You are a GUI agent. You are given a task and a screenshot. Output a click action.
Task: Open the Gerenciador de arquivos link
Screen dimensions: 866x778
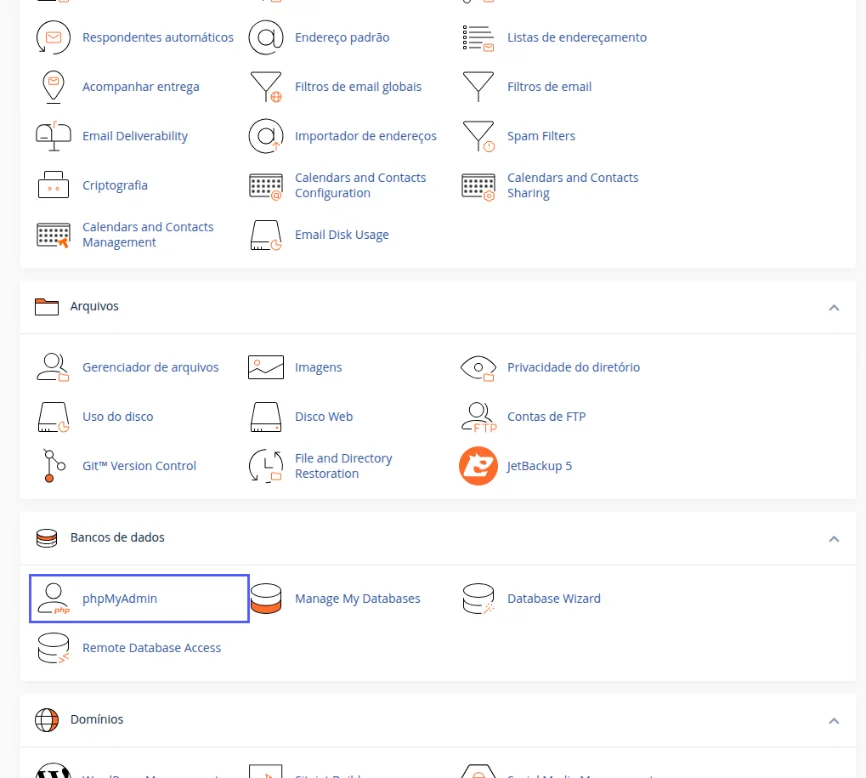click(150, 367)
